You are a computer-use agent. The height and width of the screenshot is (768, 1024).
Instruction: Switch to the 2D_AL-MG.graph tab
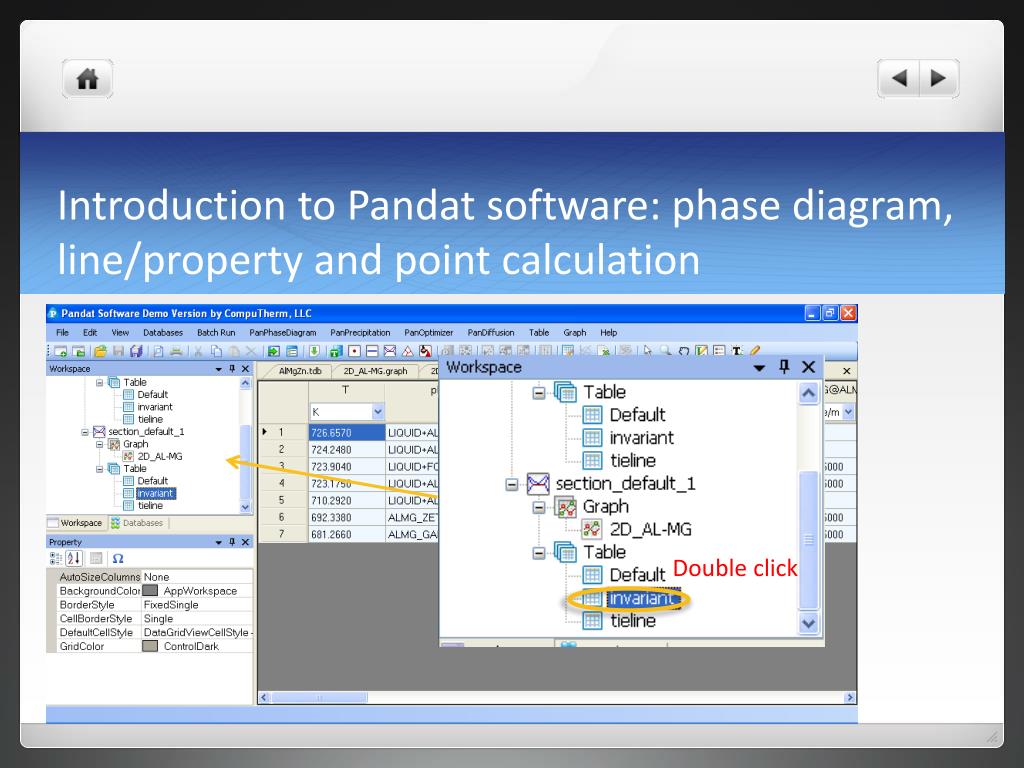(x=375, y=371)
